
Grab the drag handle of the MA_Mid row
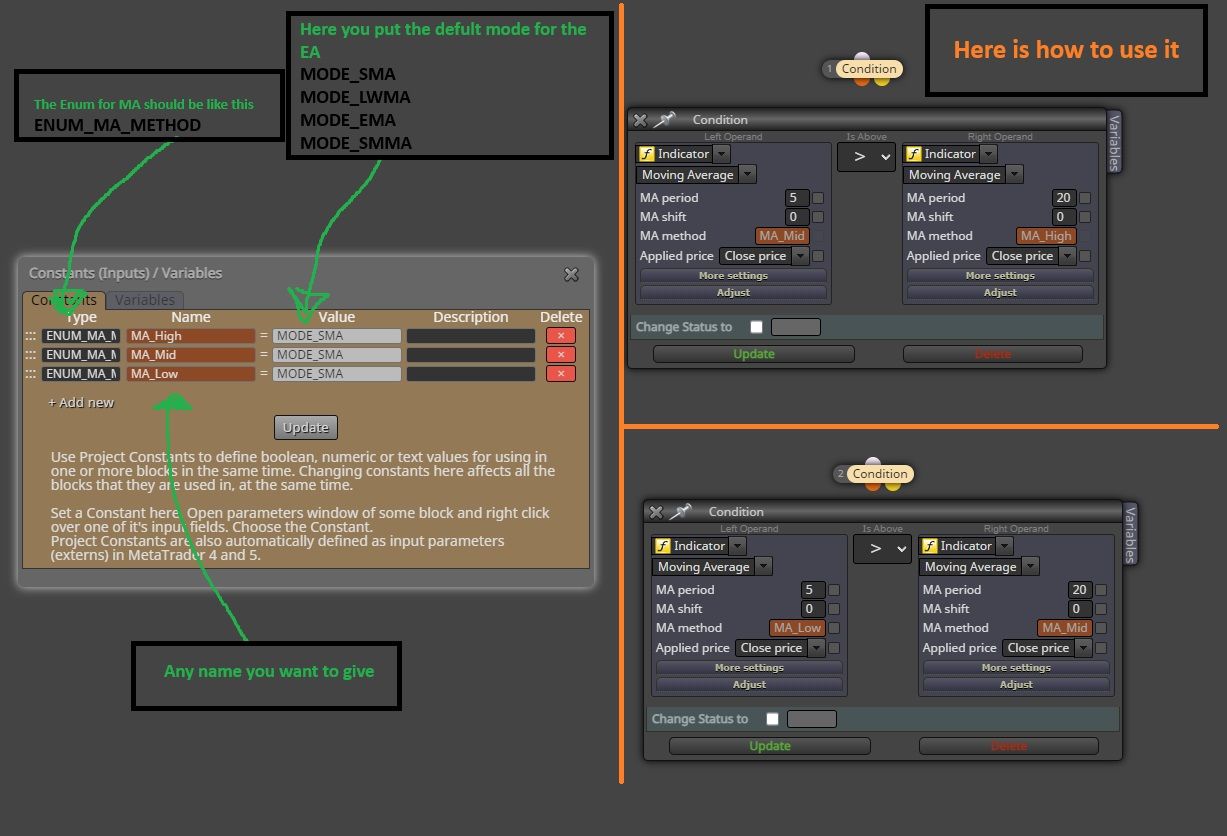click(x=31, y=355)
